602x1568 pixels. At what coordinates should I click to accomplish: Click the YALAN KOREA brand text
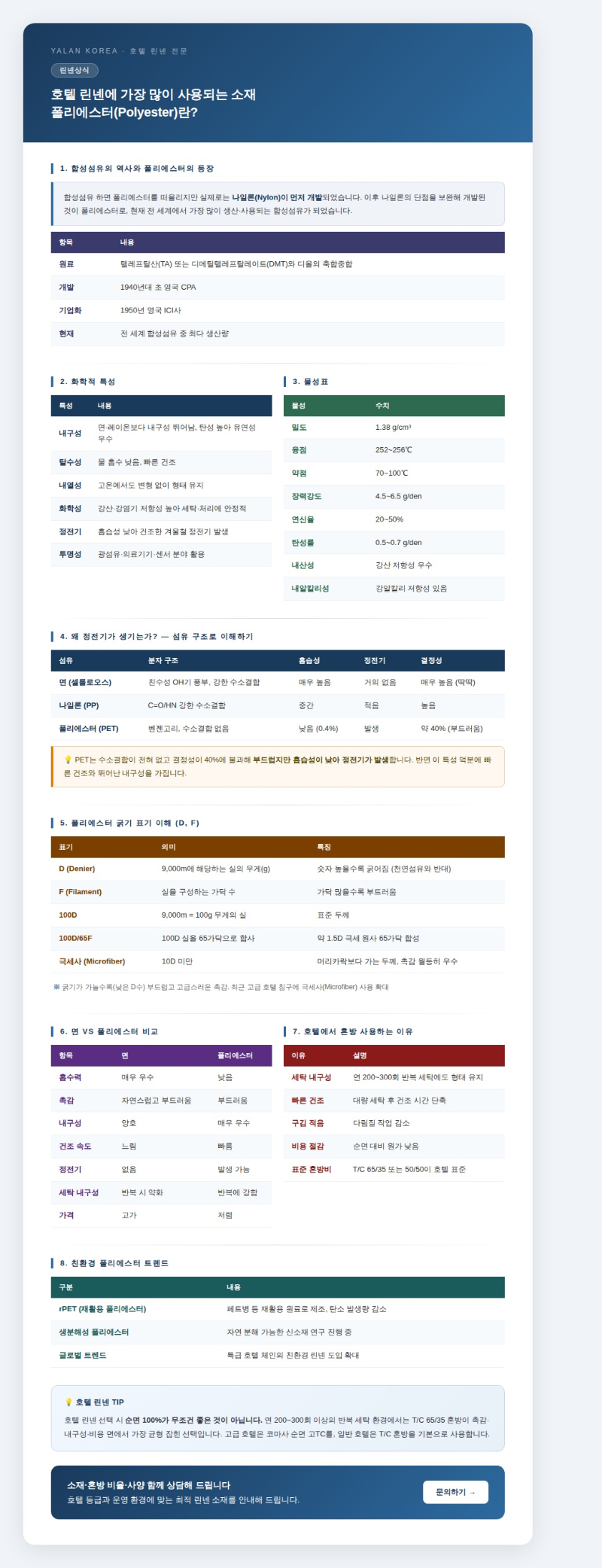[84, 51]
